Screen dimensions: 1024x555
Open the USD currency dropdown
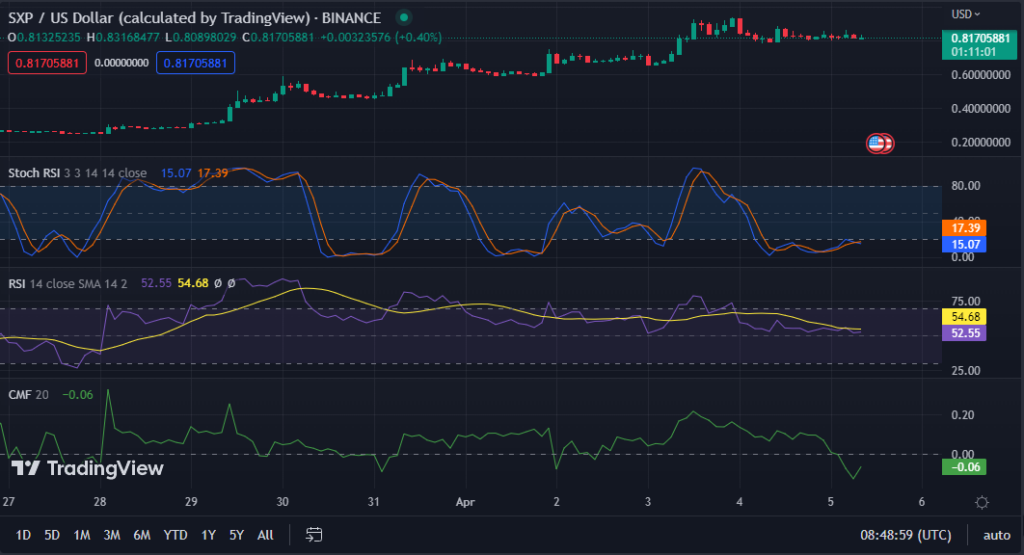(965, 14)
